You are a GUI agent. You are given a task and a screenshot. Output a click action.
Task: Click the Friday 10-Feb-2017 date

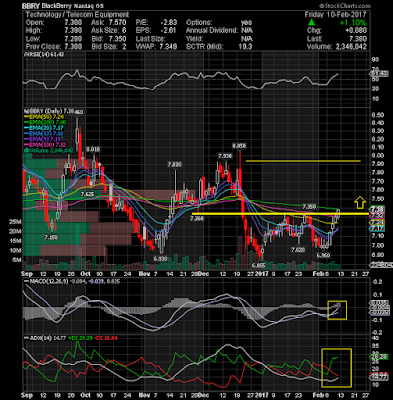pos(335,15)
